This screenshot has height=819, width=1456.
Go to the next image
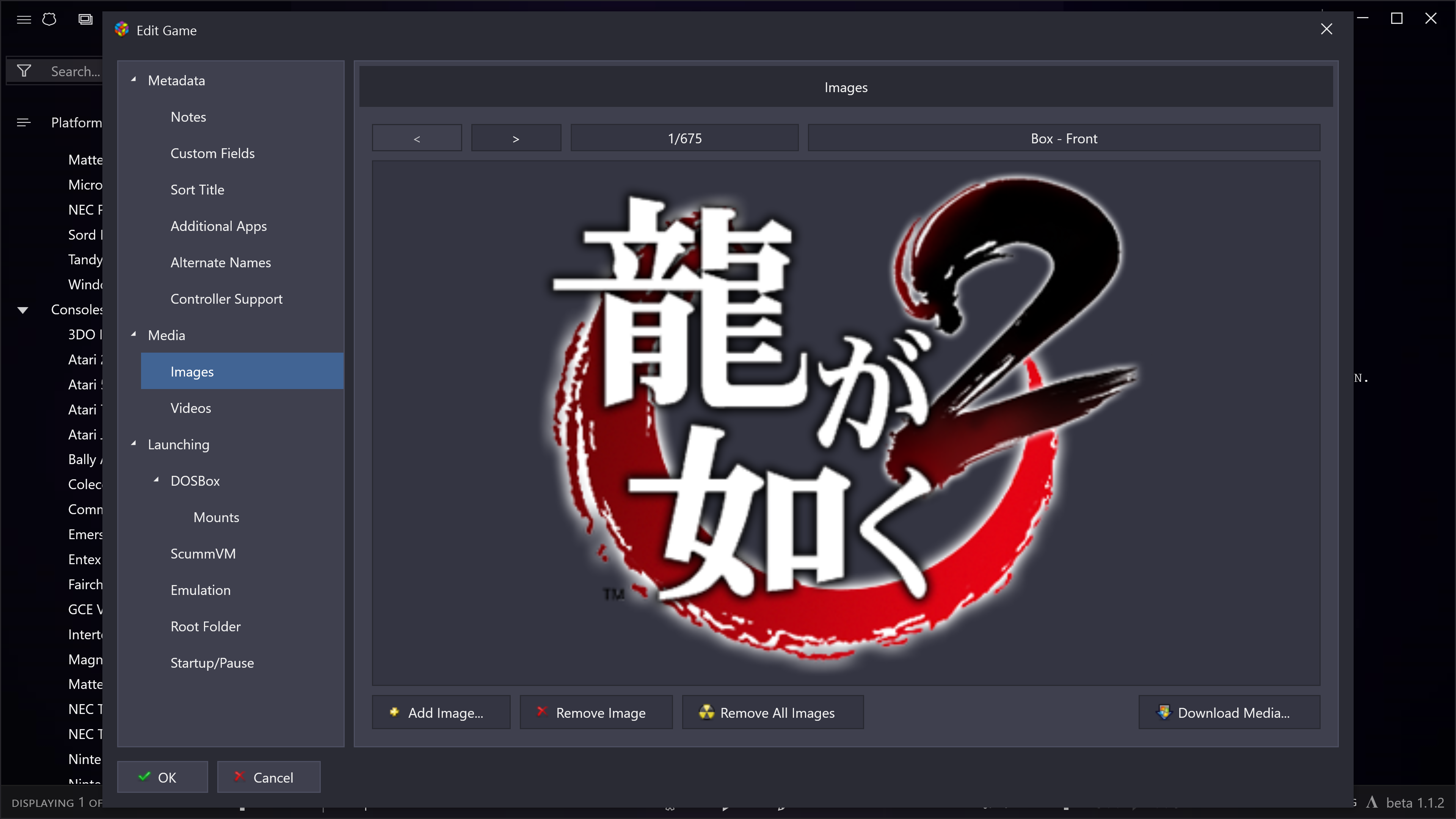pos(516,138)
